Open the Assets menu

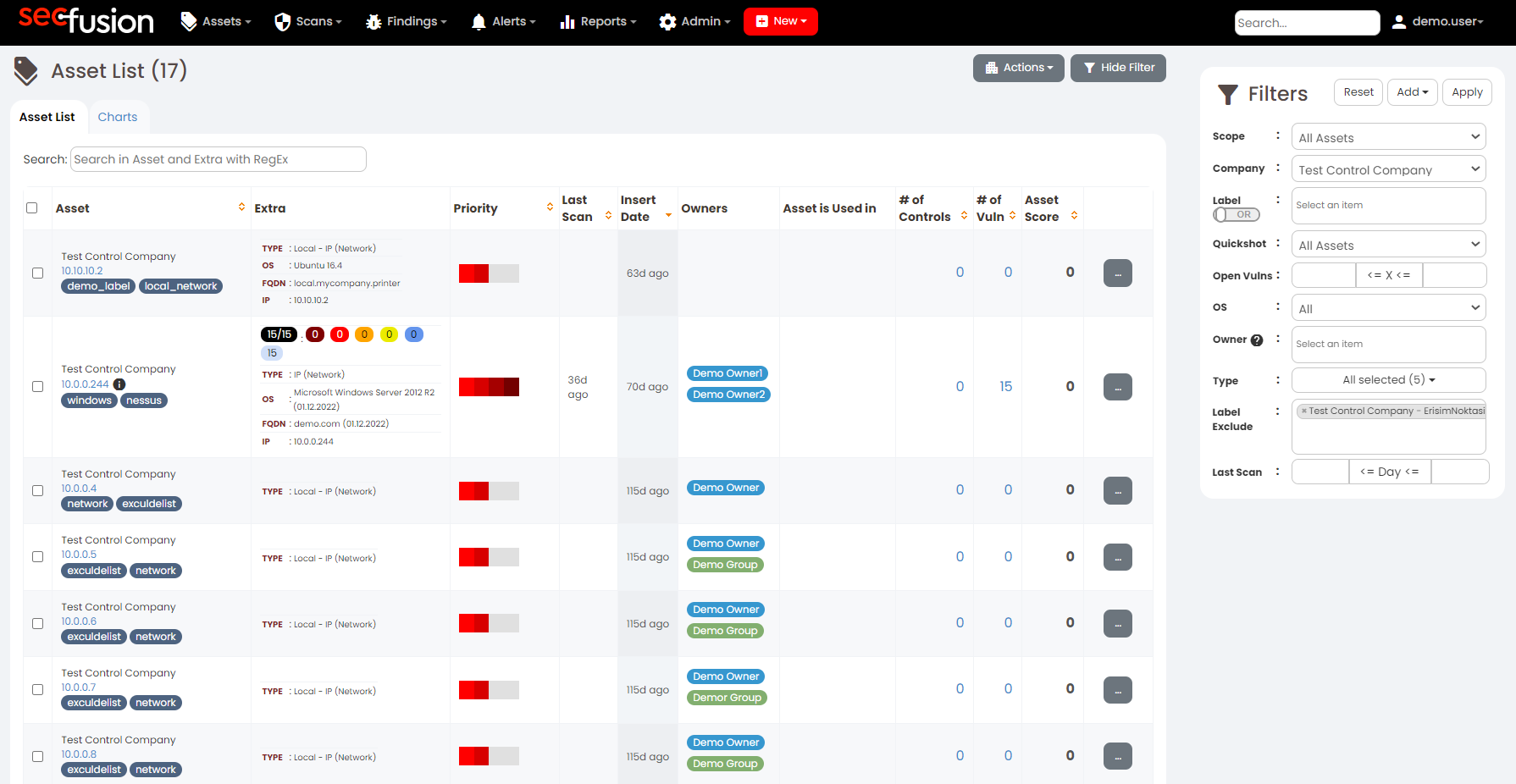pos(216,22)
